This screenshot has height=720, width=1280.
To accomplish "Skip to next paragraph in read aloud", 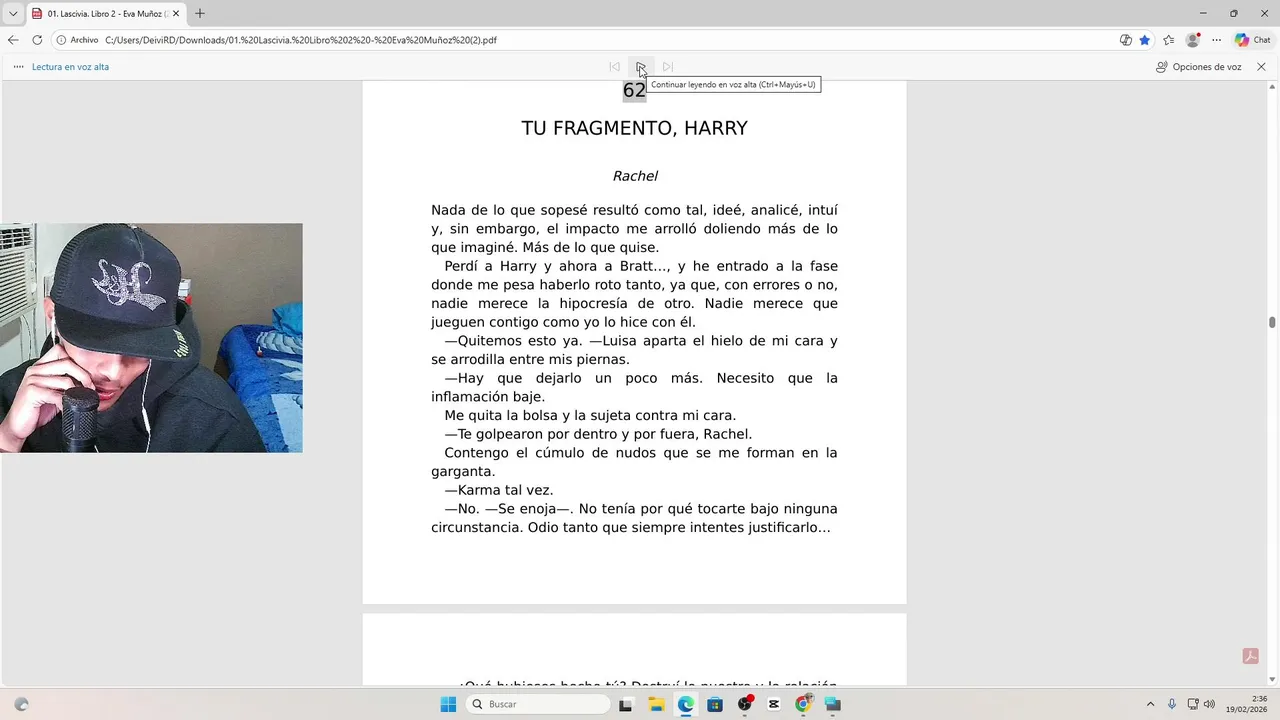I will (668, 67).
